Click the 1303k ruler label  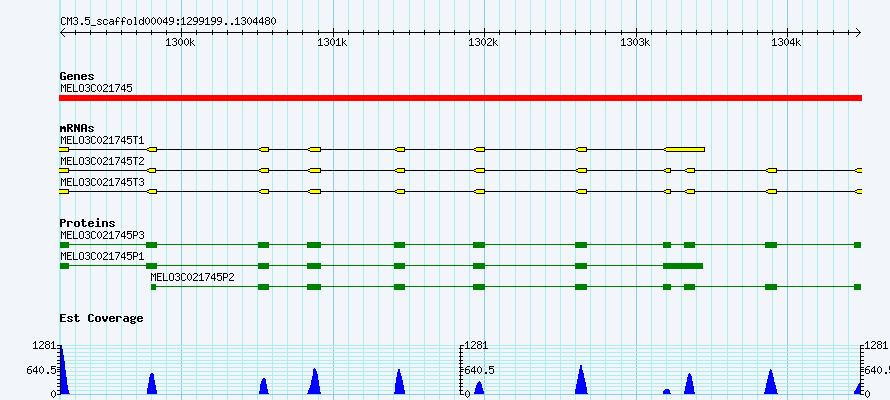tap(636, 43)
